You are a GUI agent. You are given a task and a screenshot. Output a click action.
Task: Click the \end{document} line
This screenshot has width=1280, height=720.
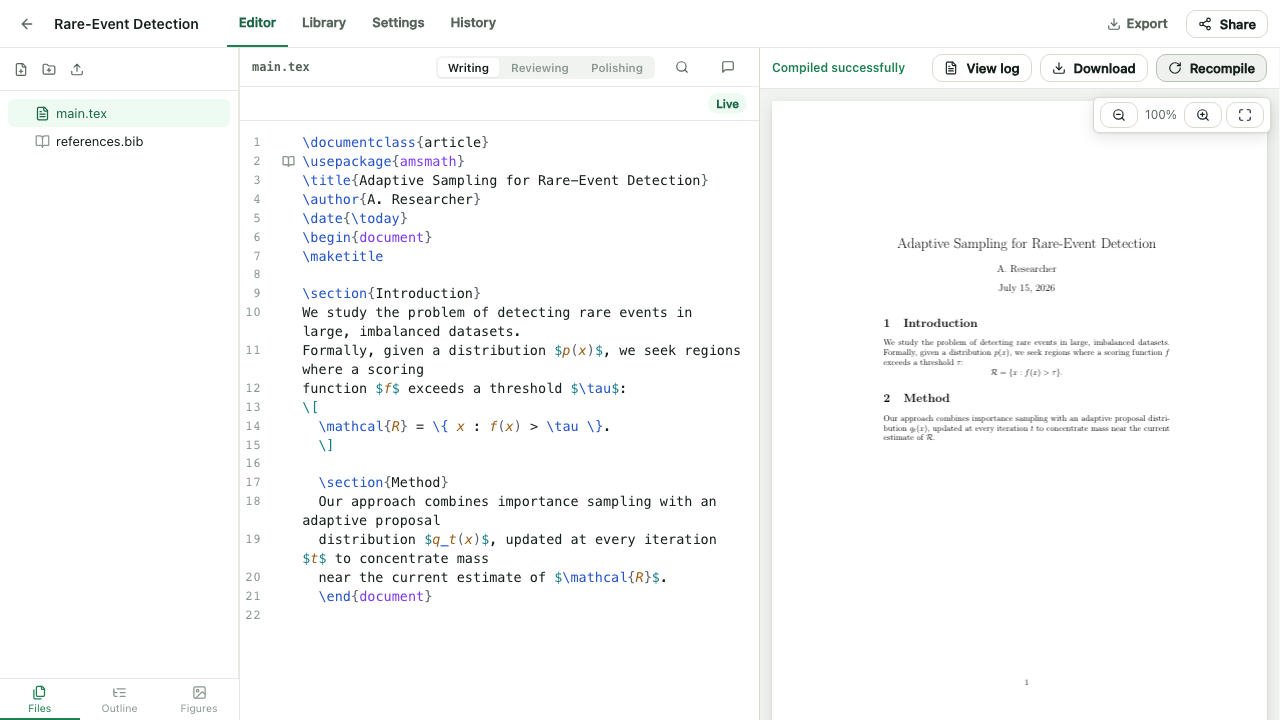tap(375, 596)
